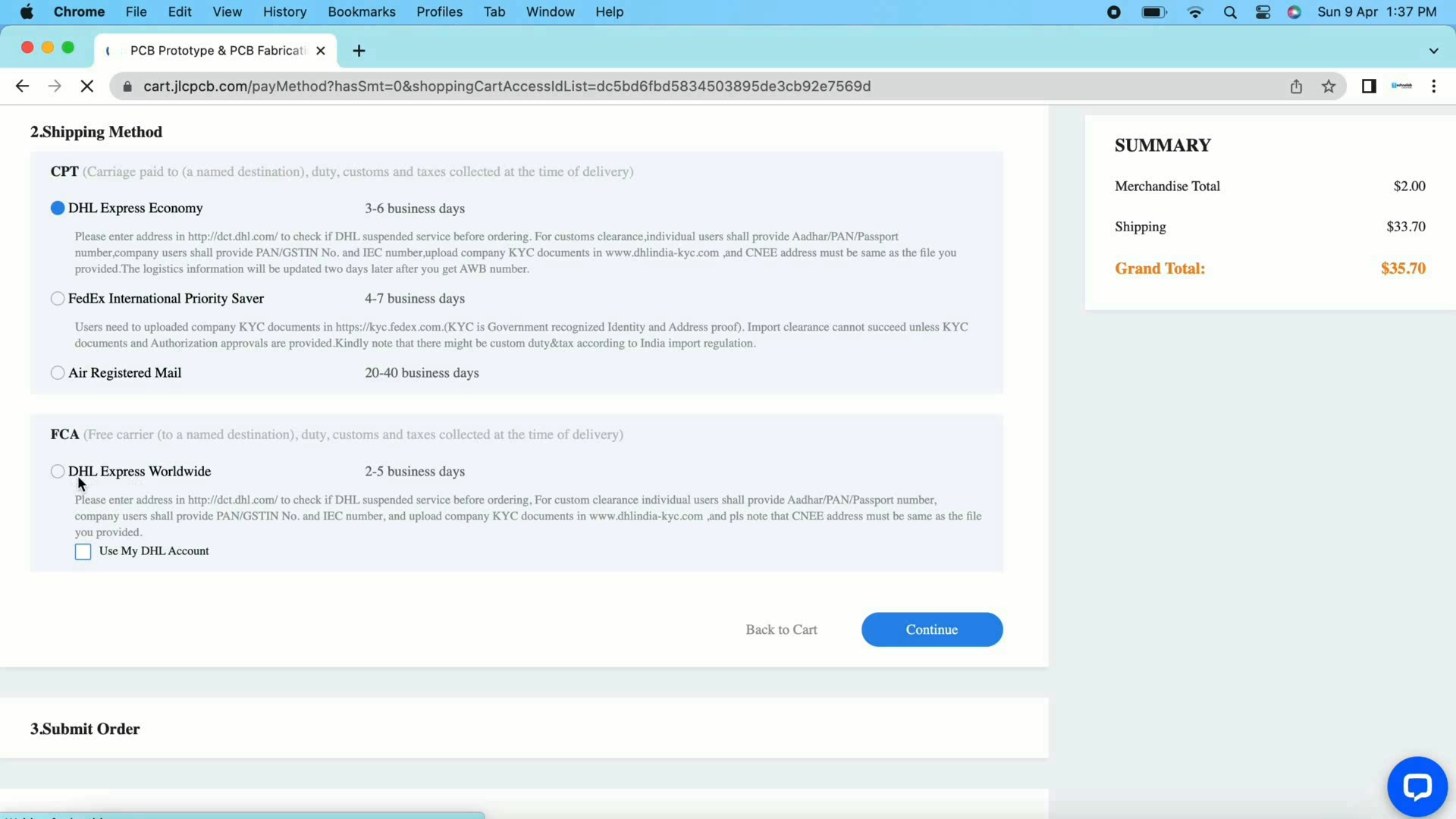Click the CPT shipping terms label

pos(64,171)
